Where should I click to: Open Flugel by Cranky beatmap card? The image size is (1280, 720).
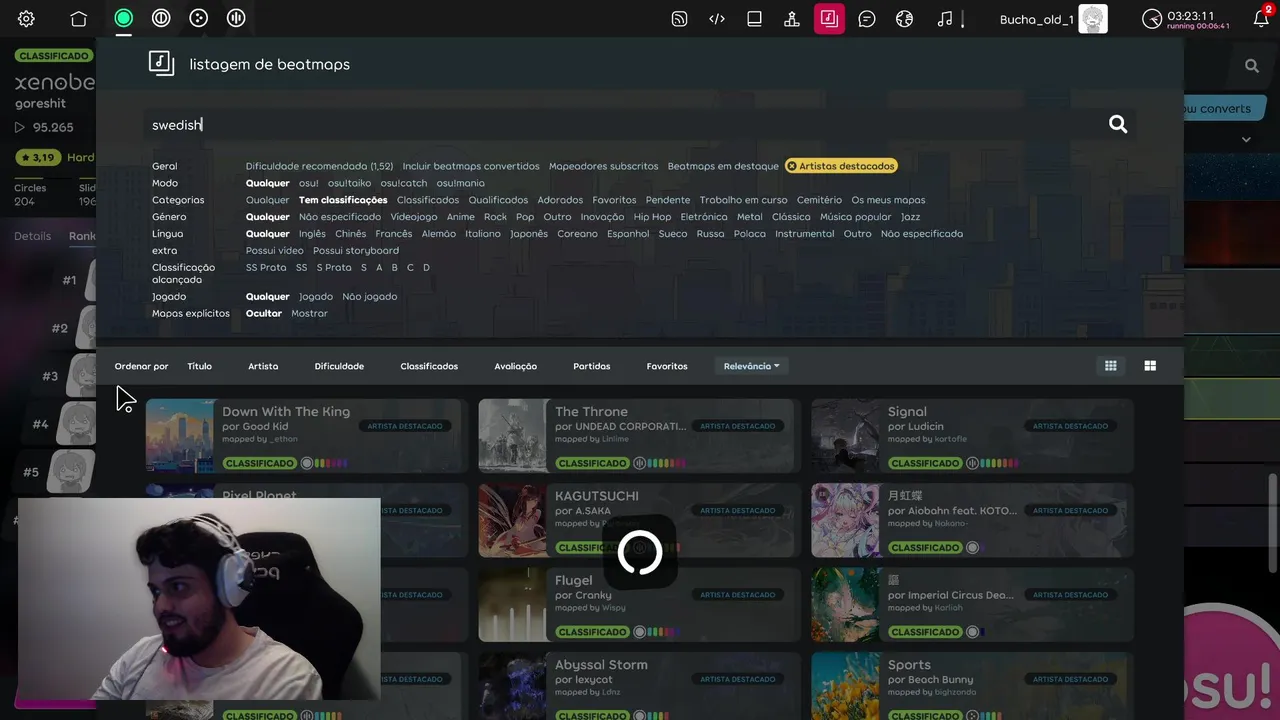click(x=639, y=605)
